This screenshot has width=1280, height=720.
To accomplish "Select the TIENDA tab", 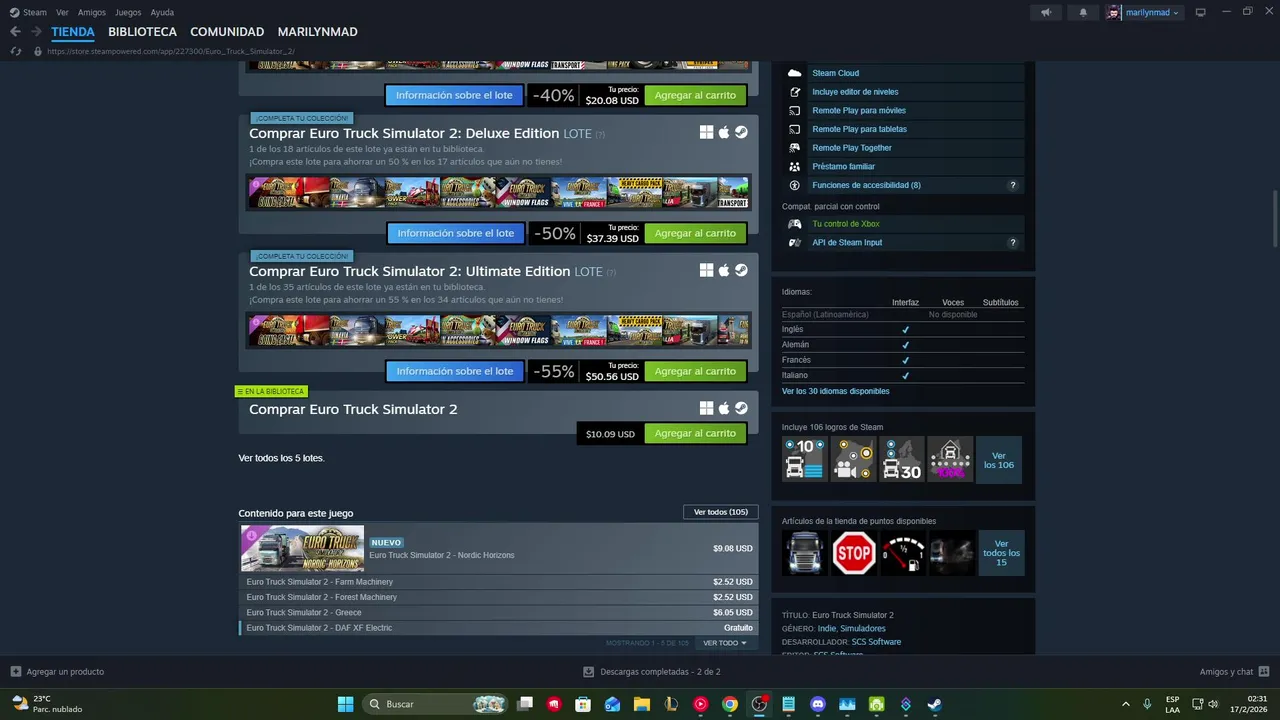I will coord(73,32).
